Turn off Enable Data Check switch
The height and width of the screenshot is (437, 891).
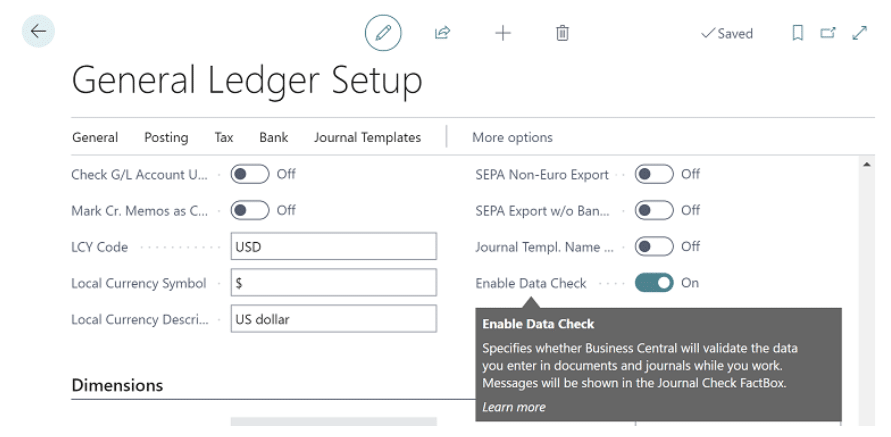pos(653,283)
